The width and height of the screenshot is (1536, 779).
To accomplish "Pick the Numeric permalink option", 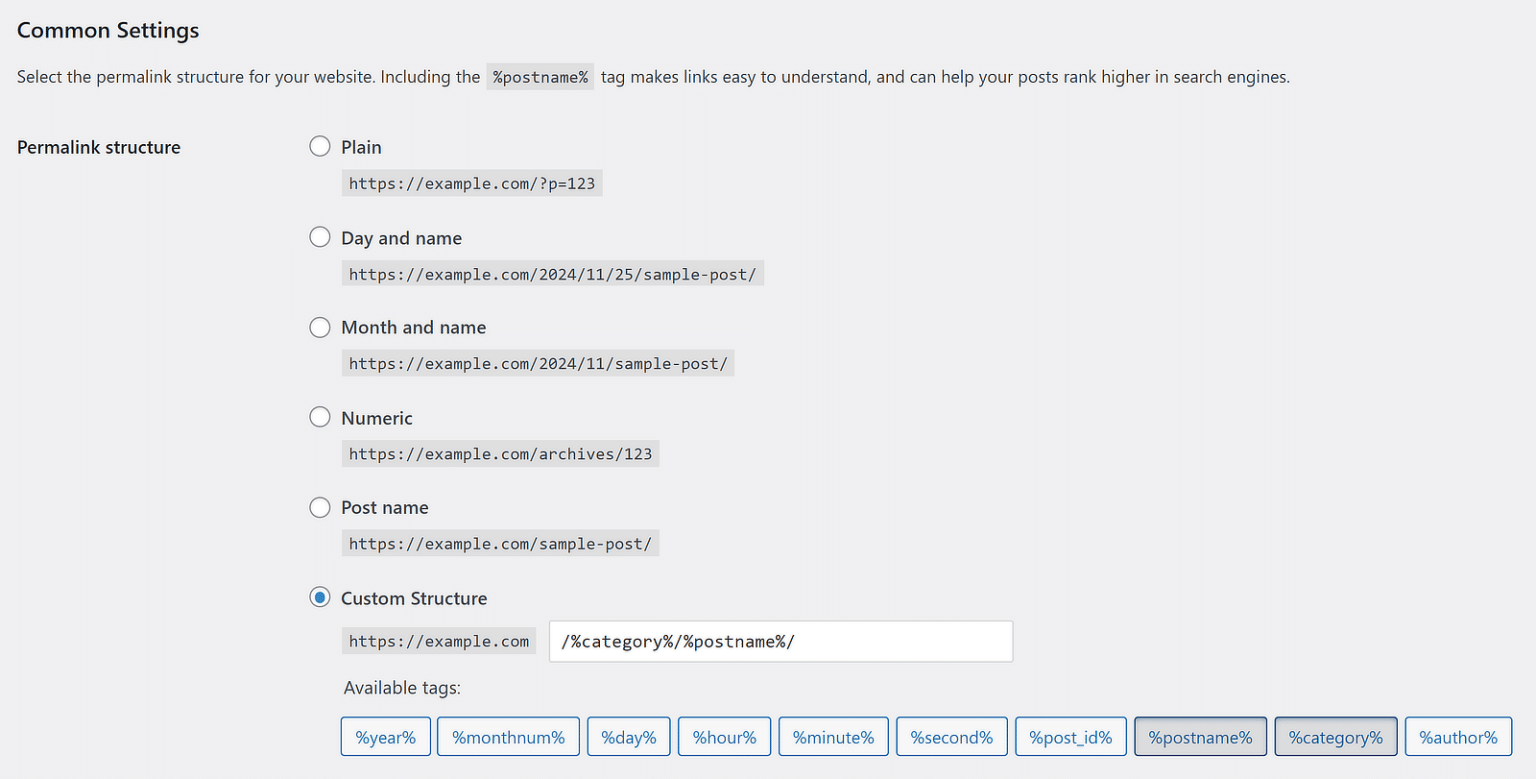I will tap(319, 417).
